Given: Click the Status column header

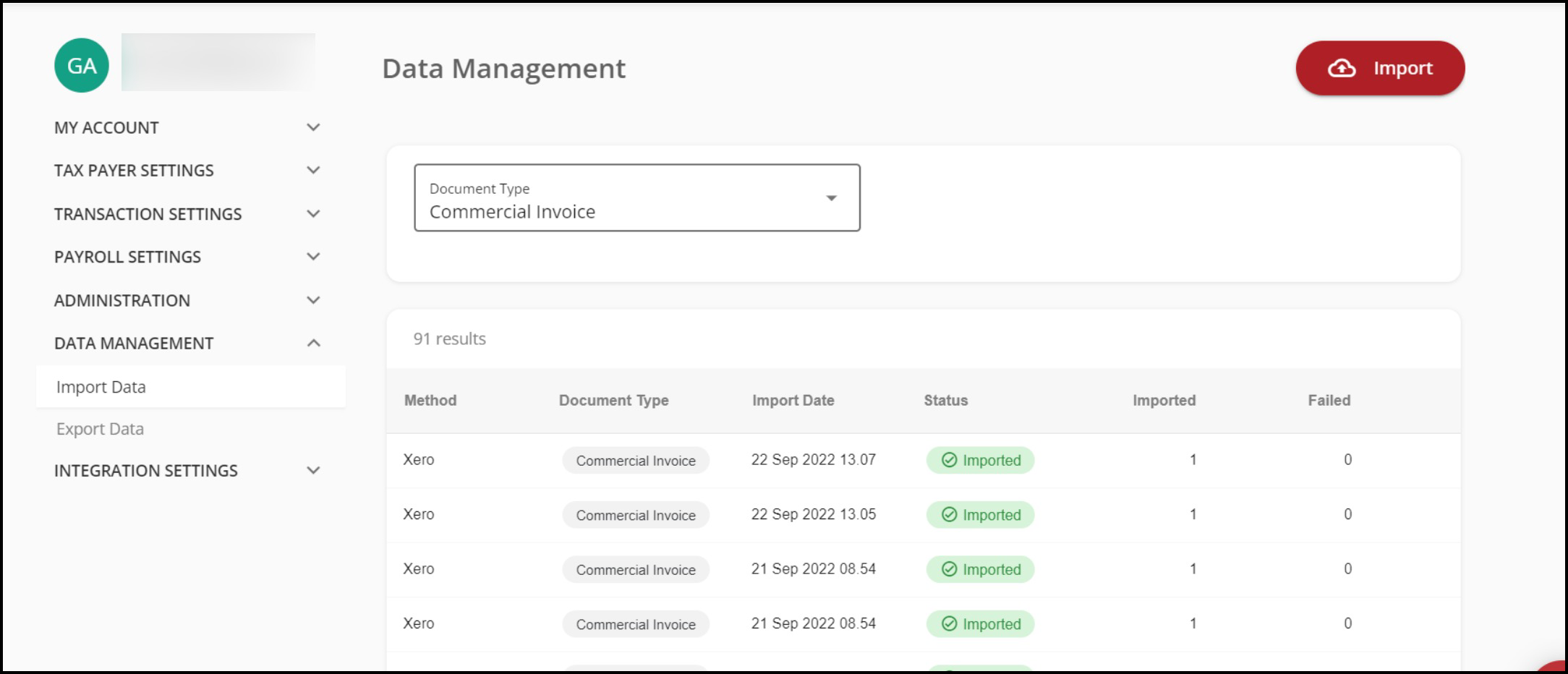Looking at the screenshot, I should pos(945,401).
